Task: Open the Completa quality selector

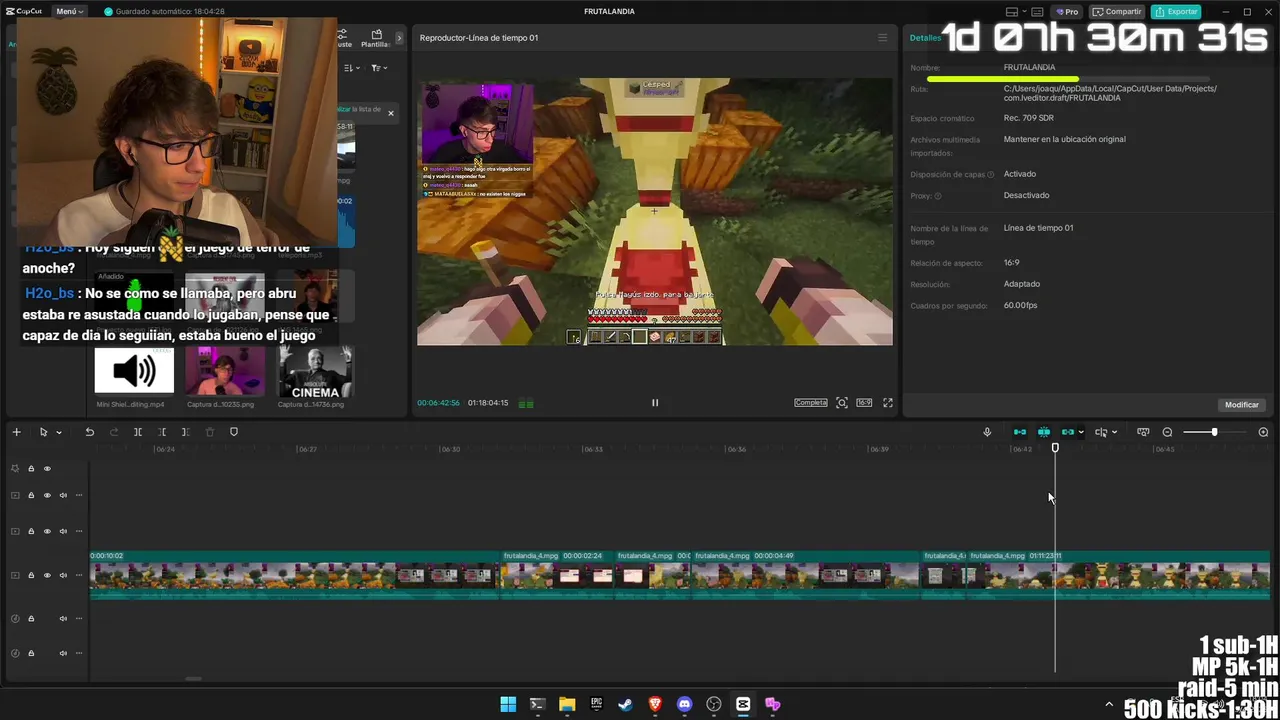Action: (811, 403)
